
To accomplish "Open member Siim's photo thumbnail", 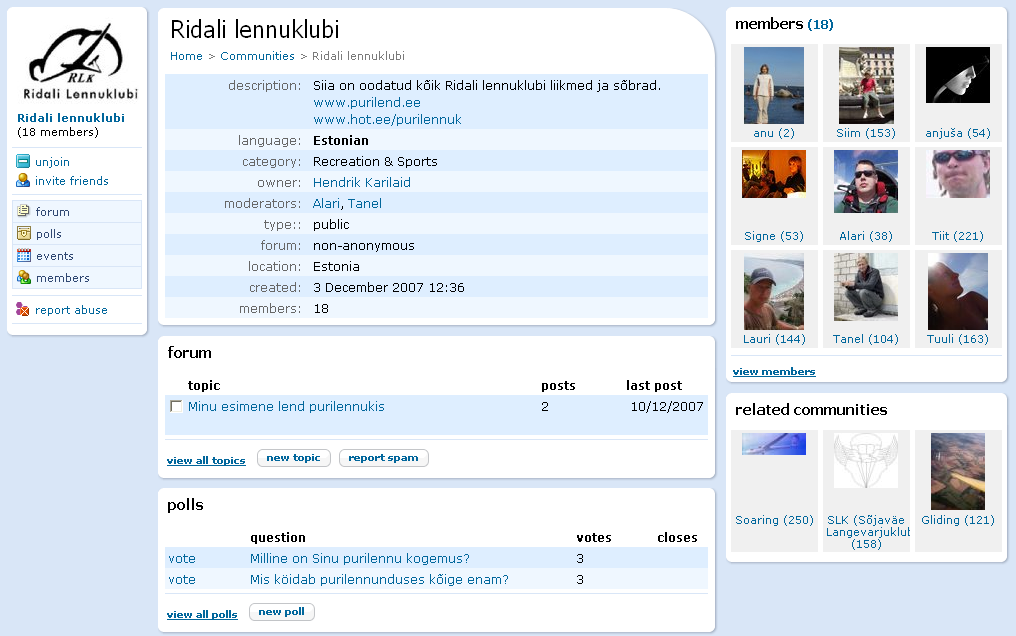I will coord(866,85).
